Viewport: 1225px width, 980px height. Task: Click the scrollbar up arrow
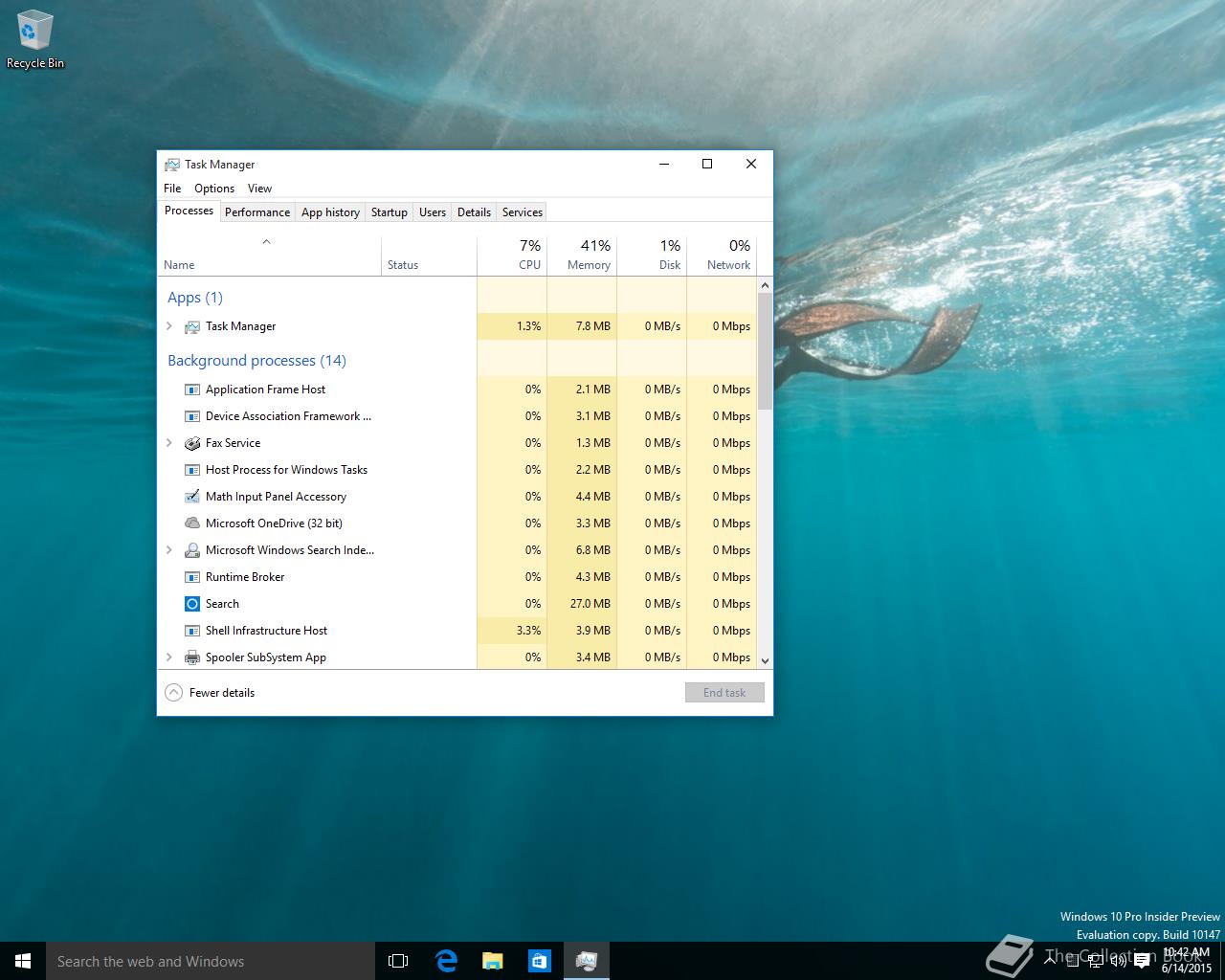pyautogui.click(x=765, y=285)
